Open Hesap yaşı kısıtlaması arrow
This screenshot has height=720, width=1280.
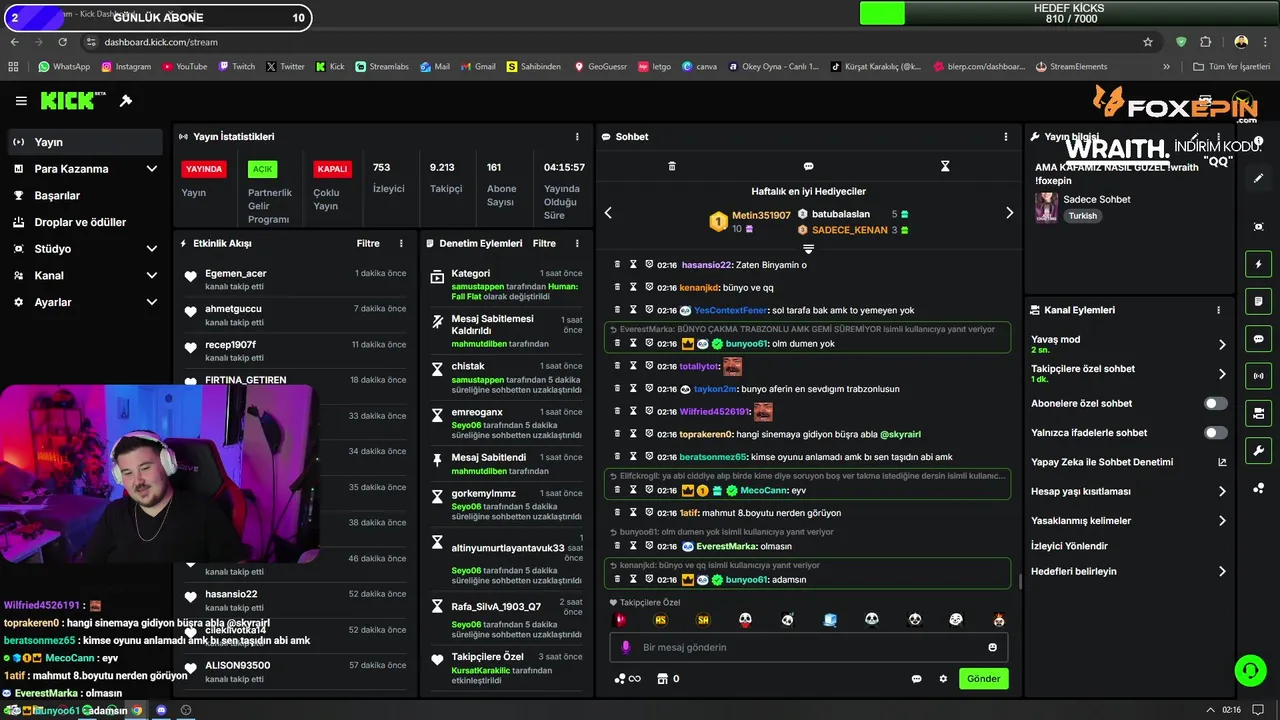coord(1222,491)
